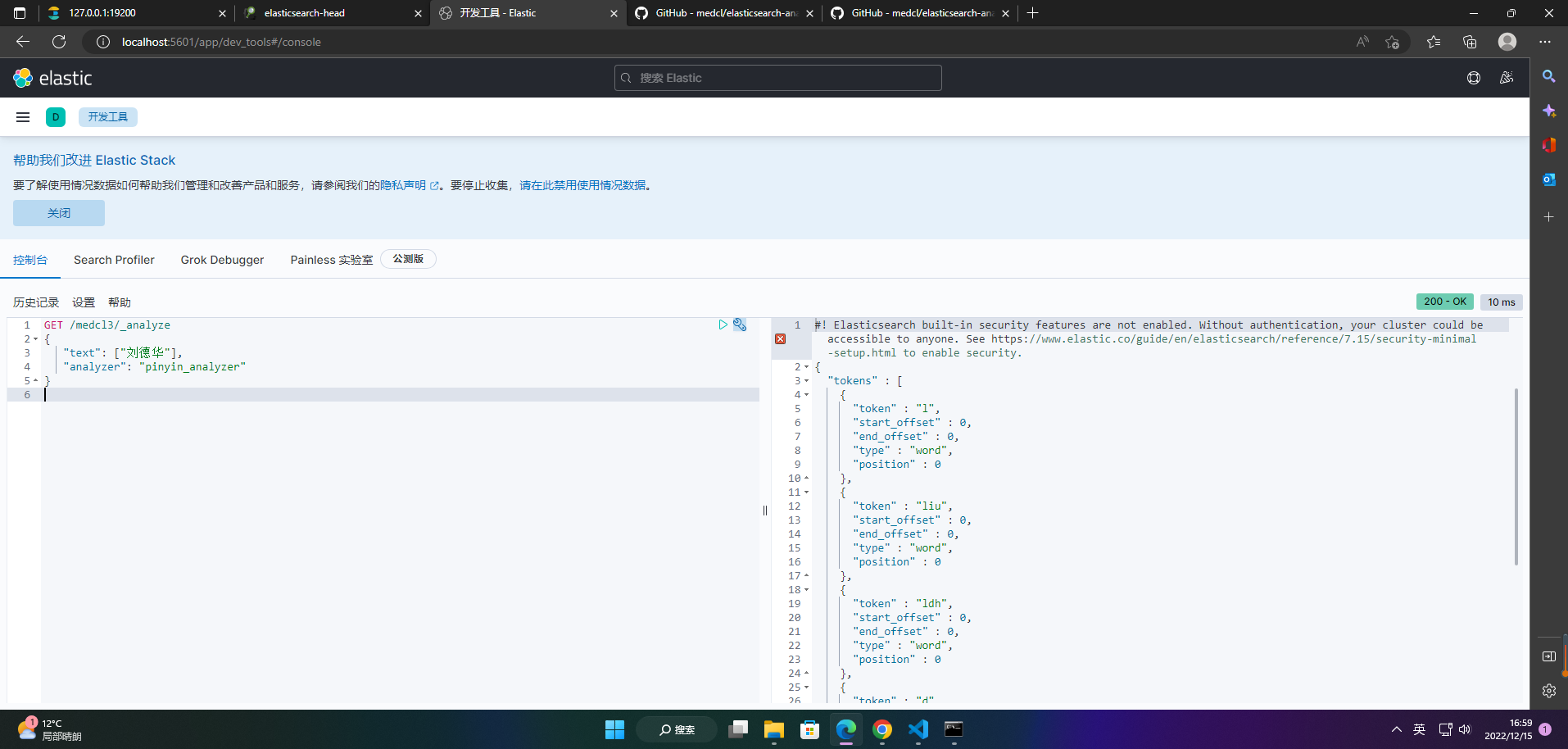Add this page to favorites star icon

click(1392, 42)
